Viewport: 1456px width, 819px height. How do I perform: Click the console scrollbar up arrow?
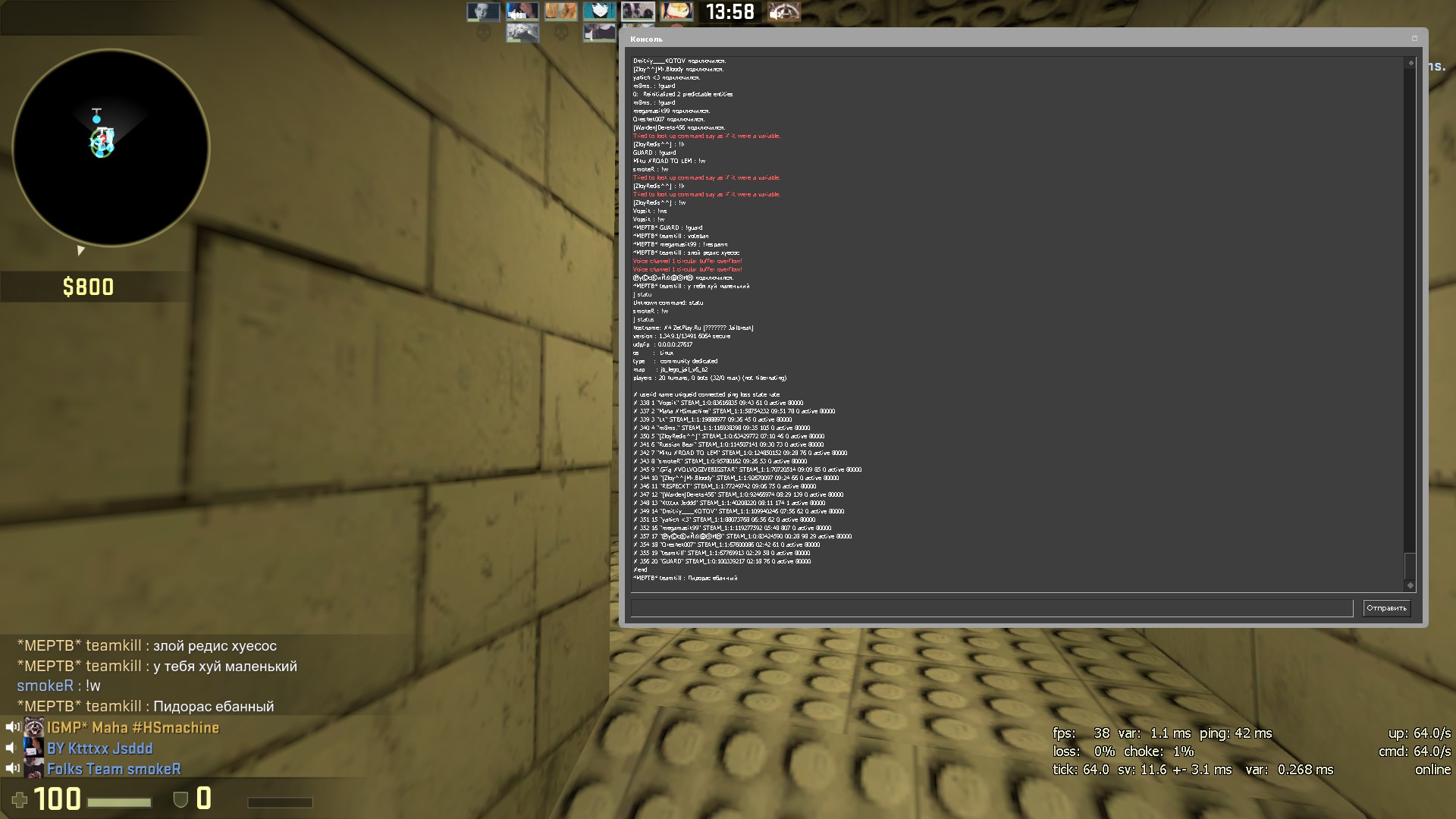coord(1410,63)
